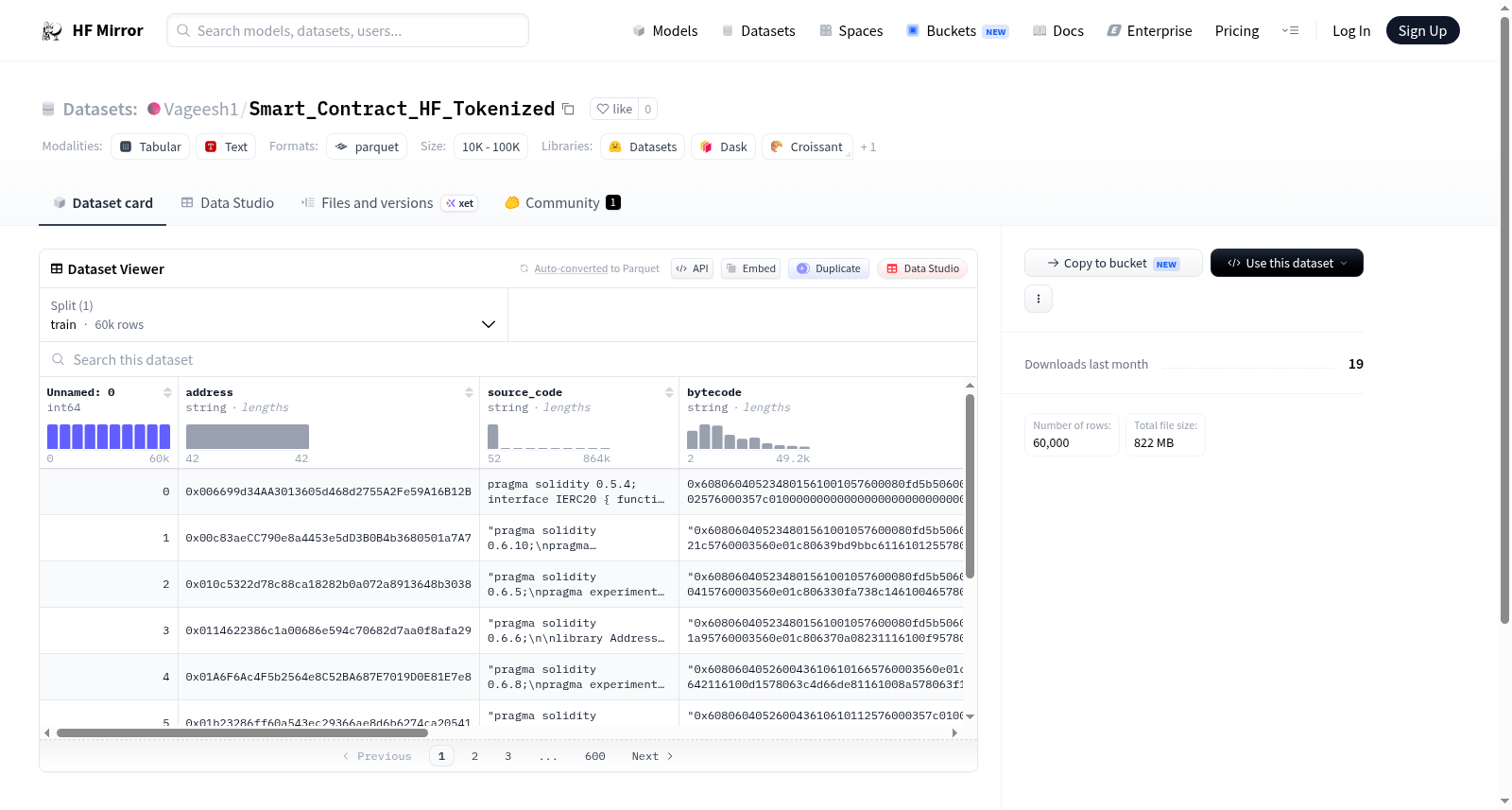The height and width of the screenshot is (810, 1512).
Task: Open the Files and versions tab
Action: [389, 202]
